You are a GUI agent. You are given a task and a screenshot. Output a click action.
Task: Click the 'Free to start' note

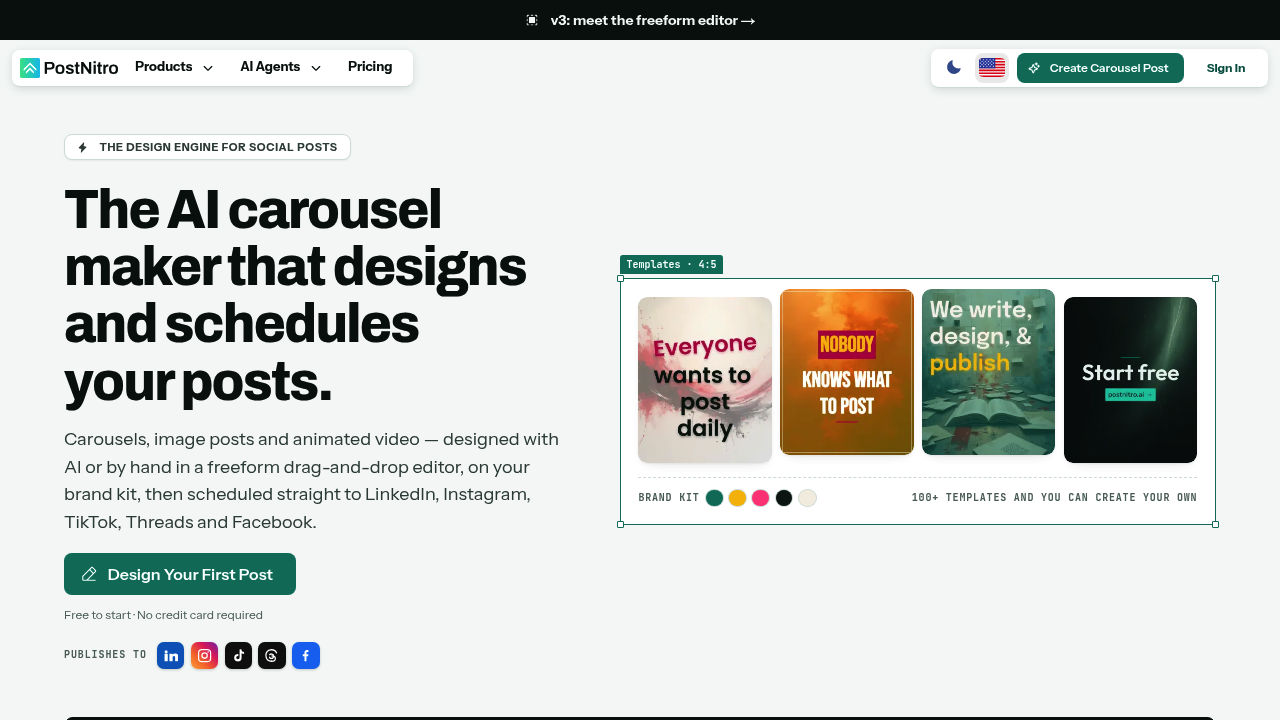click(x=163, y=615)
